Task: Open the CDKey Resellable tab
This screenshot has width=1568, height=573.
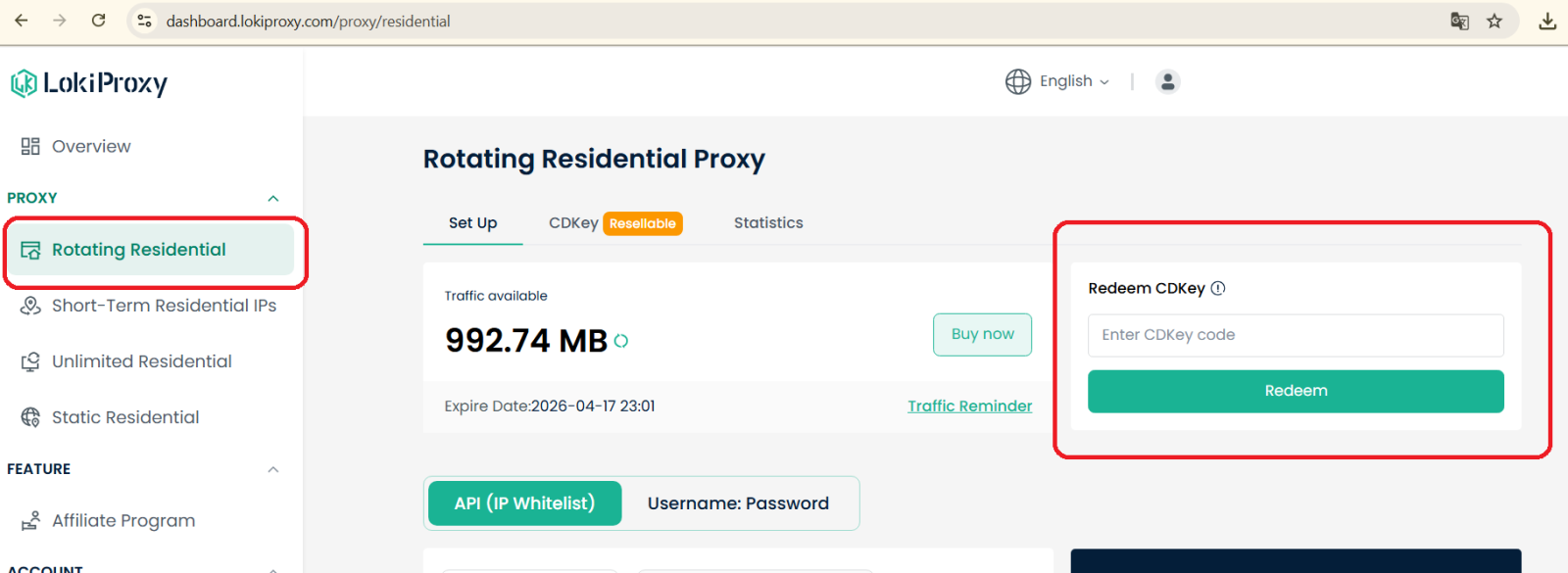Action: (x=614, y=223)
